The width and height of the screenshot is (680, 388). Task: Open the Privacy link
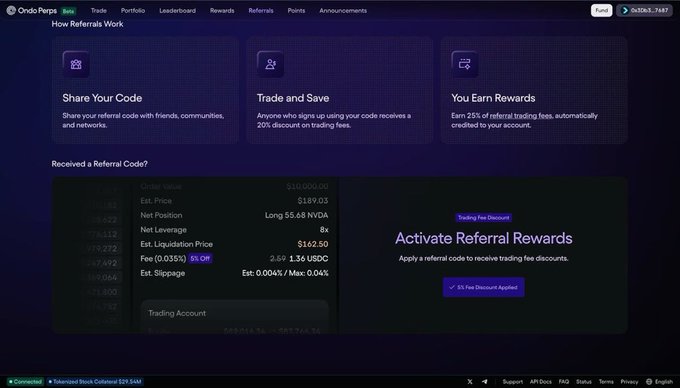(629, 381)
